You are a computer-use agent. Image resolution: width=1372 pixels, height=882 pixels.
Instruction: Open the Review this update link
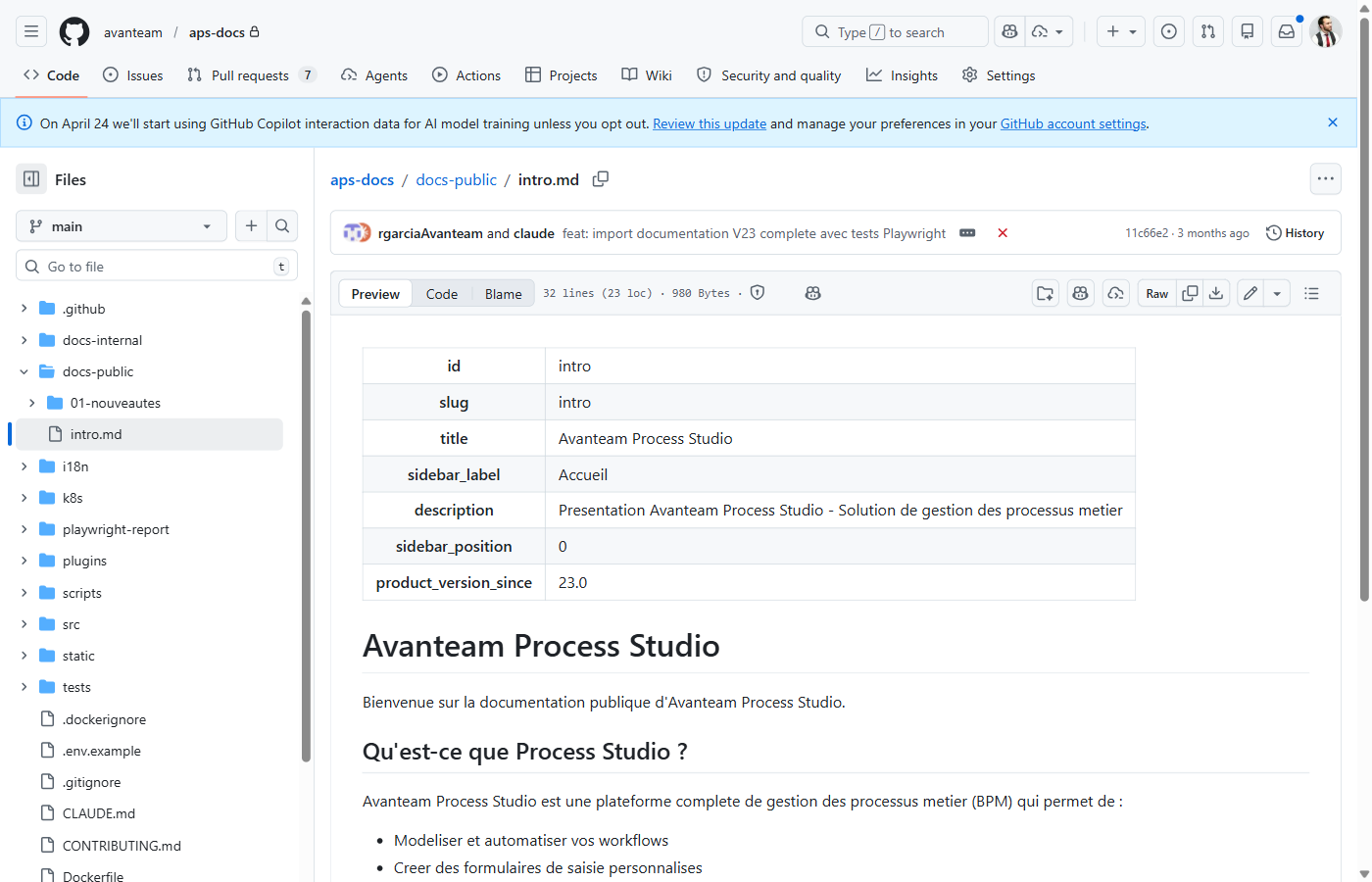(710, 123)
